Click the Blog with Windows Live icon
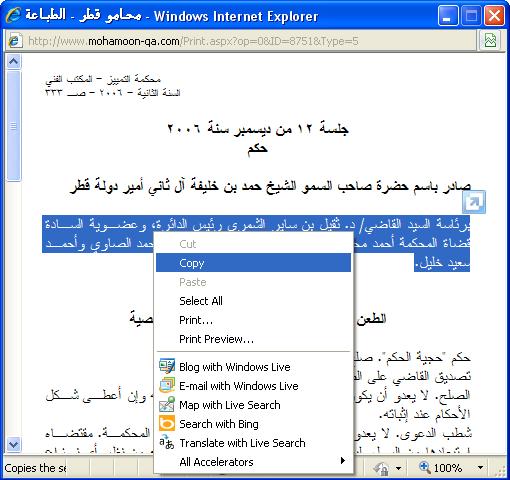The width and height of the screenshot is (510, 480). (x=167, y=367)
